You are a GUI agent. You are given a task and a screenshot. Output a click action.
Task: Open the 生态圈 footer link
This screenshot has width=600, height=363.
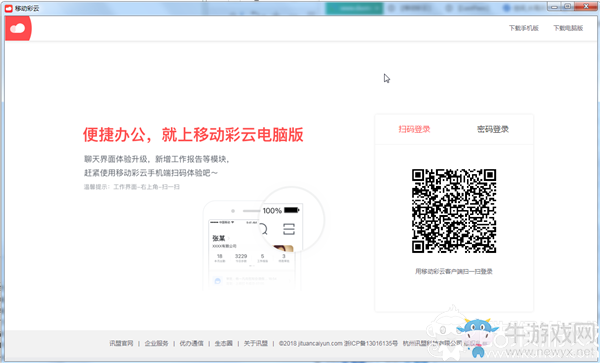tap(224, 343)
